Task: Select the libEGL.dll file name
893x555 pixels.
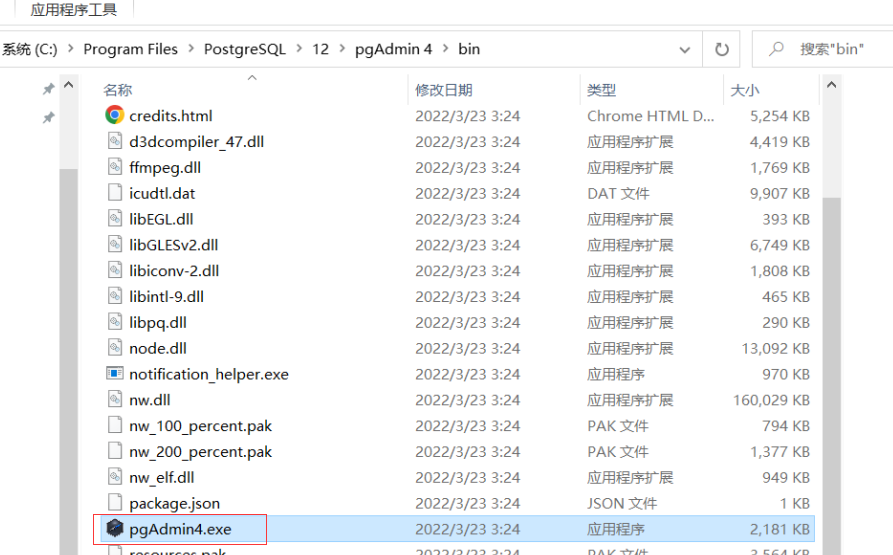Action: [x=161, y=219]
